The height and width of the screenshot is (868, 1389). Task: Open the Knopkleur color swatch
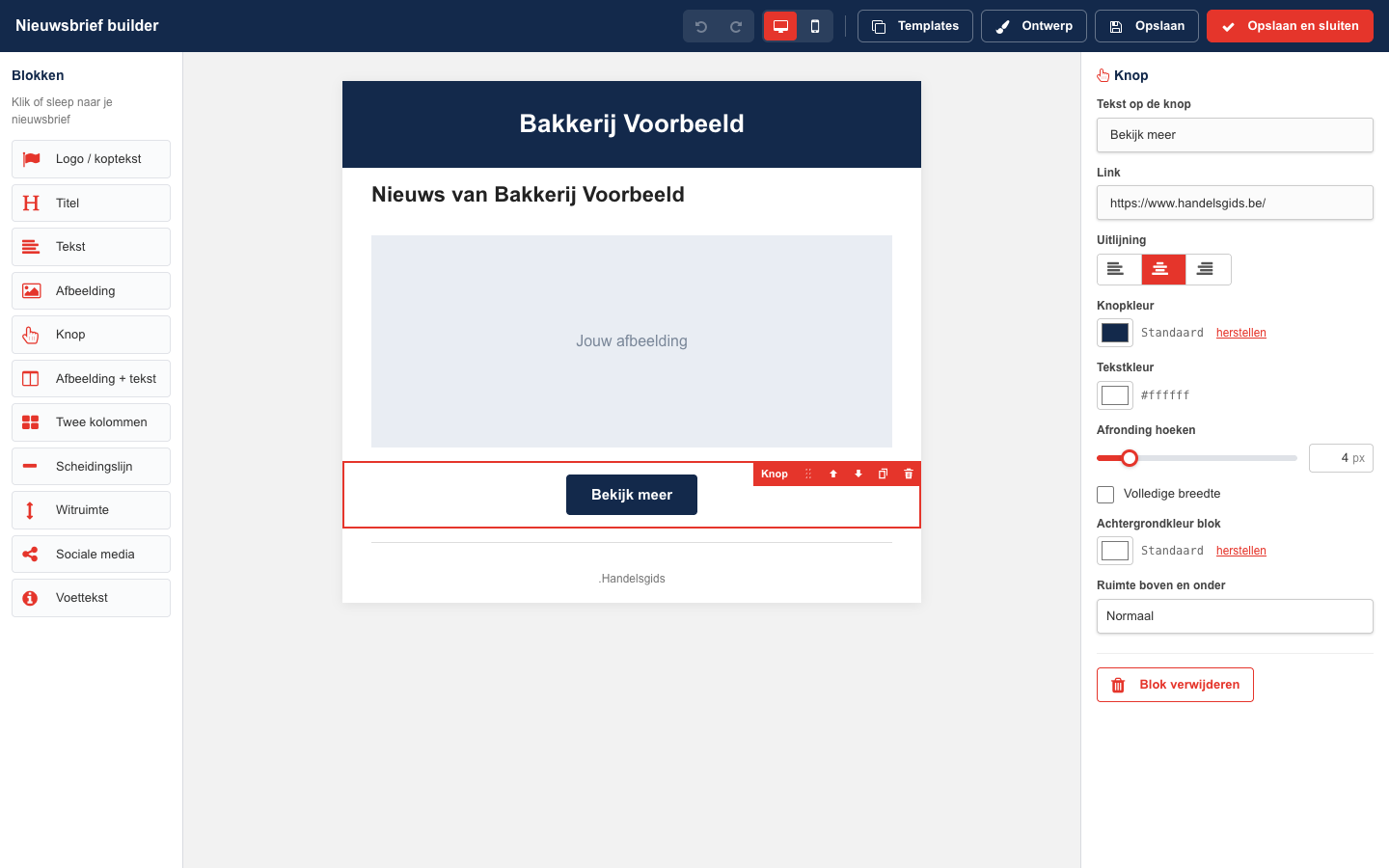[1115, 333]
